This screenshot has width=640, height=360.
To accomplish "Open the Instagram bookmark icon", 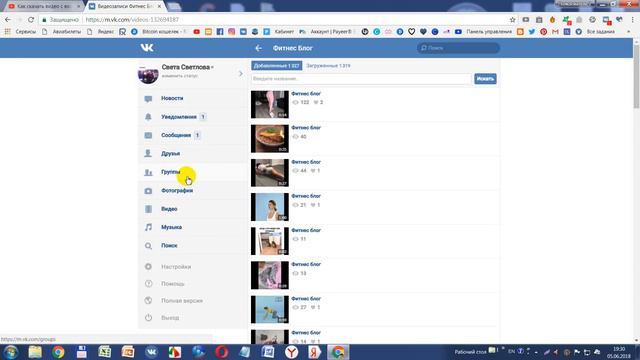I will (x=231, y=31).
